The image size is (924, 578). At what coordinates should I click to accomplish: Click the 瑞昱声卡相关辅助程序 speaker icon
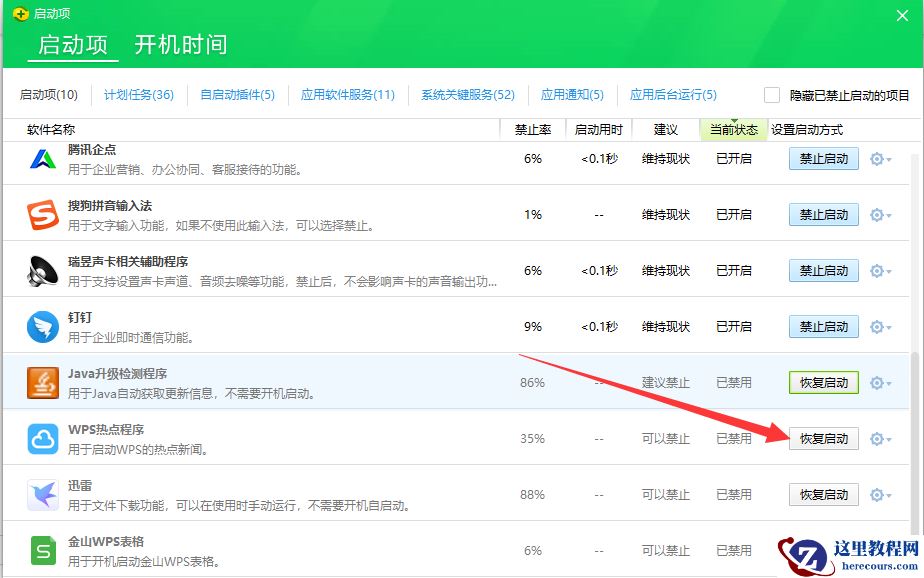[42, 270]
